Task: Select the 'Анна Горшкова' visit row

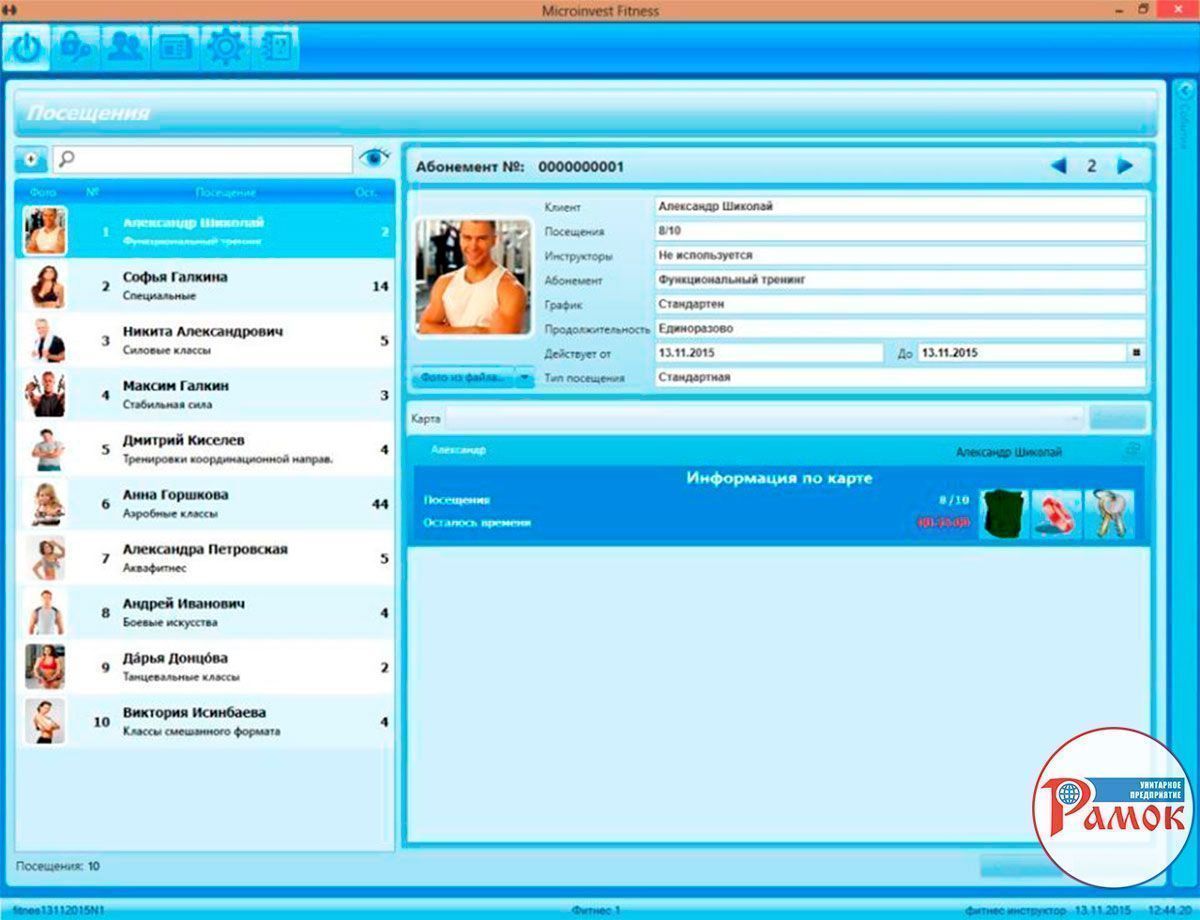Action: pyautogui.click(x=205, y=504)
